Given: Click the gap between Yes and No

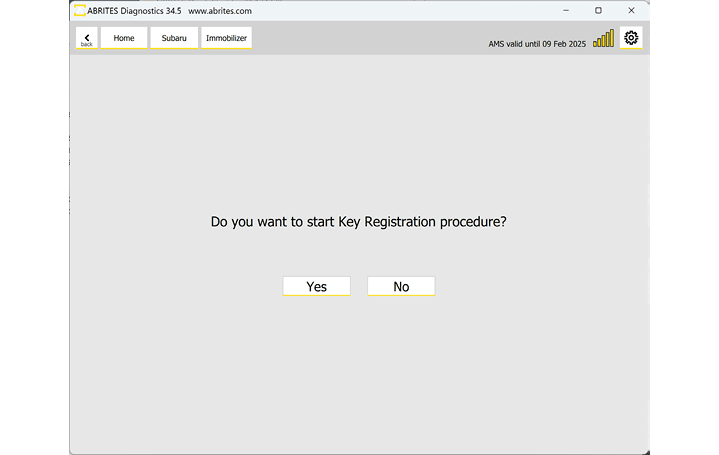Looking at the screenshot, I should coord(359,286).
